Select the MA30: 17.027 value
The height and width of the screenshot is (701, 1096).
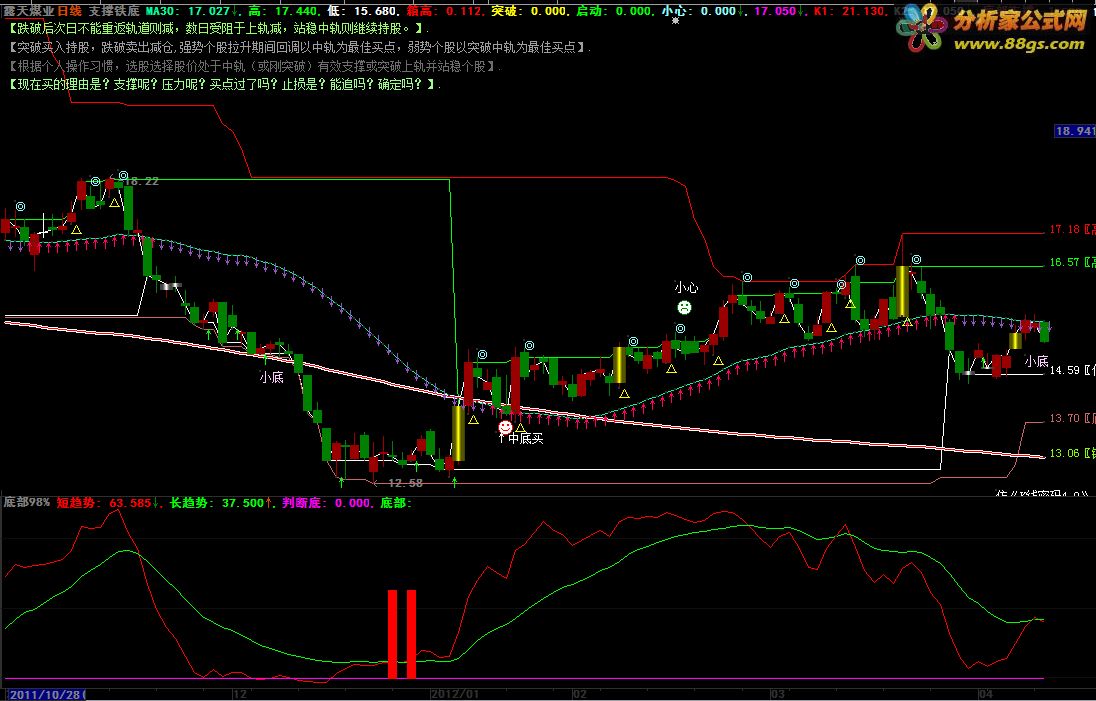(x=190, y=11)
